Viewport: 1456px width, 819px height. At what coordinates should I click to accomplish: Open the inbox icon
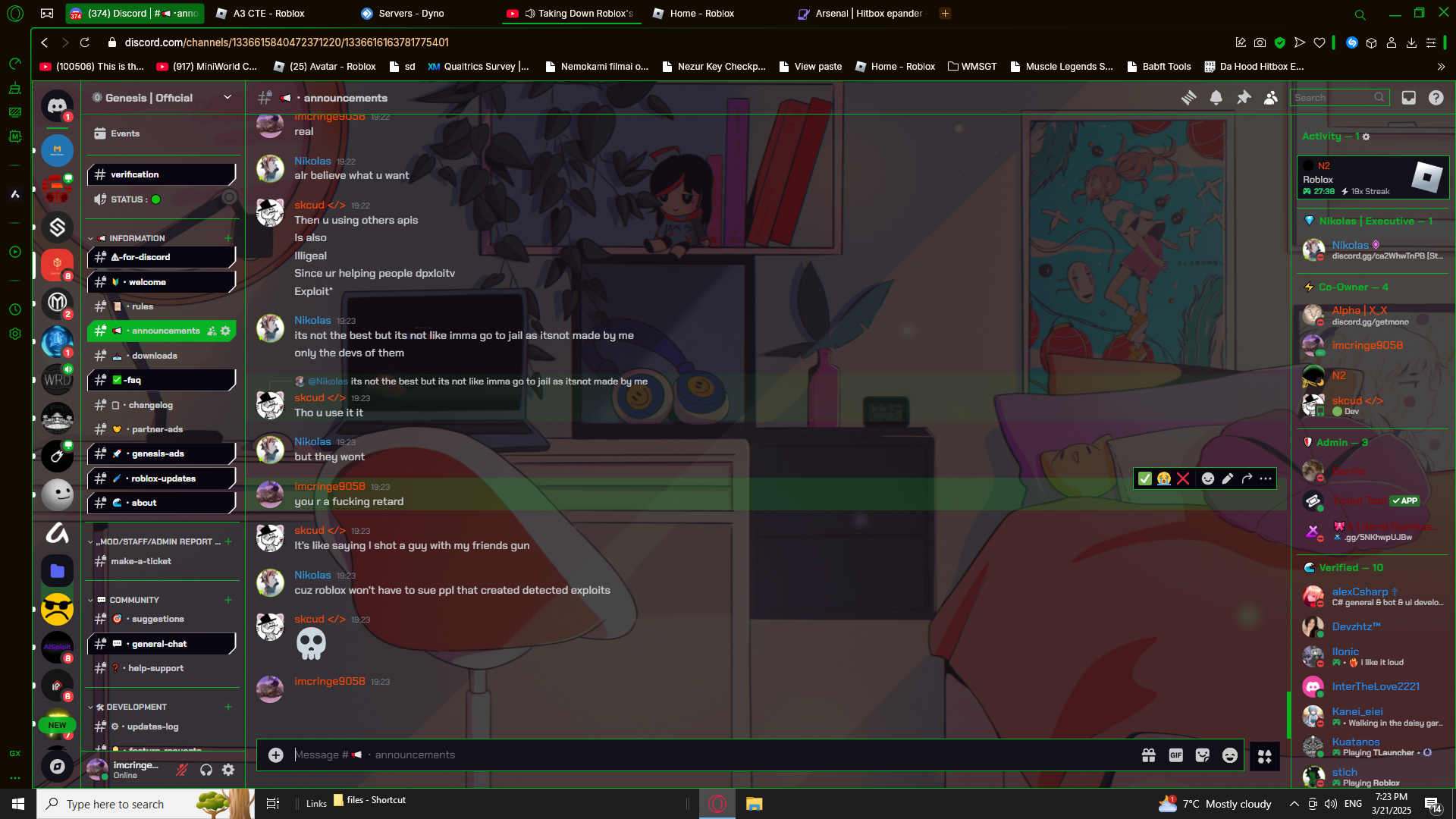coord(1408,98)
